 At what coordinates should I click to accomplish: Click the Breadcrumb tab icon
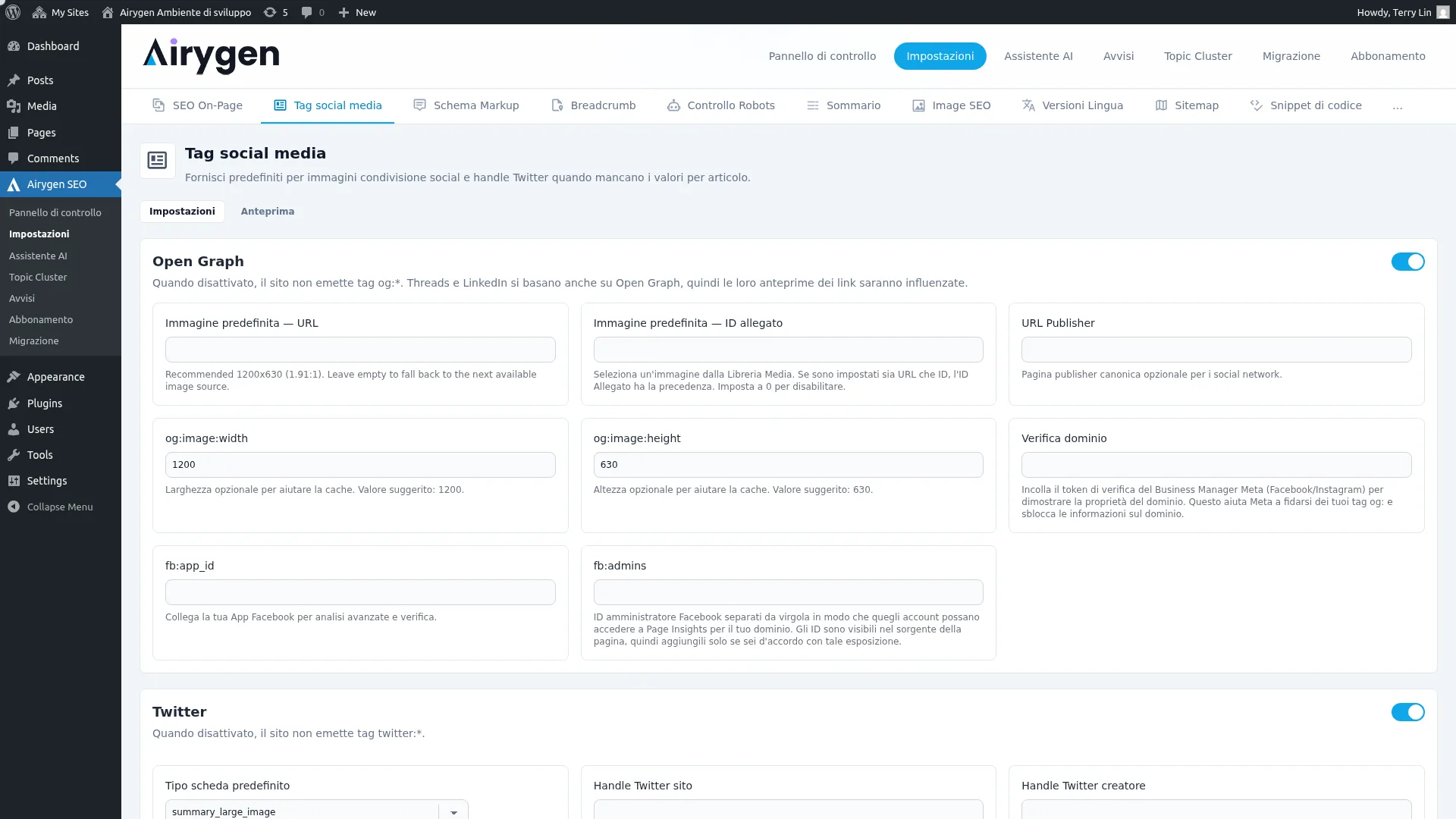pyautogui.click(x=557, y=105)
